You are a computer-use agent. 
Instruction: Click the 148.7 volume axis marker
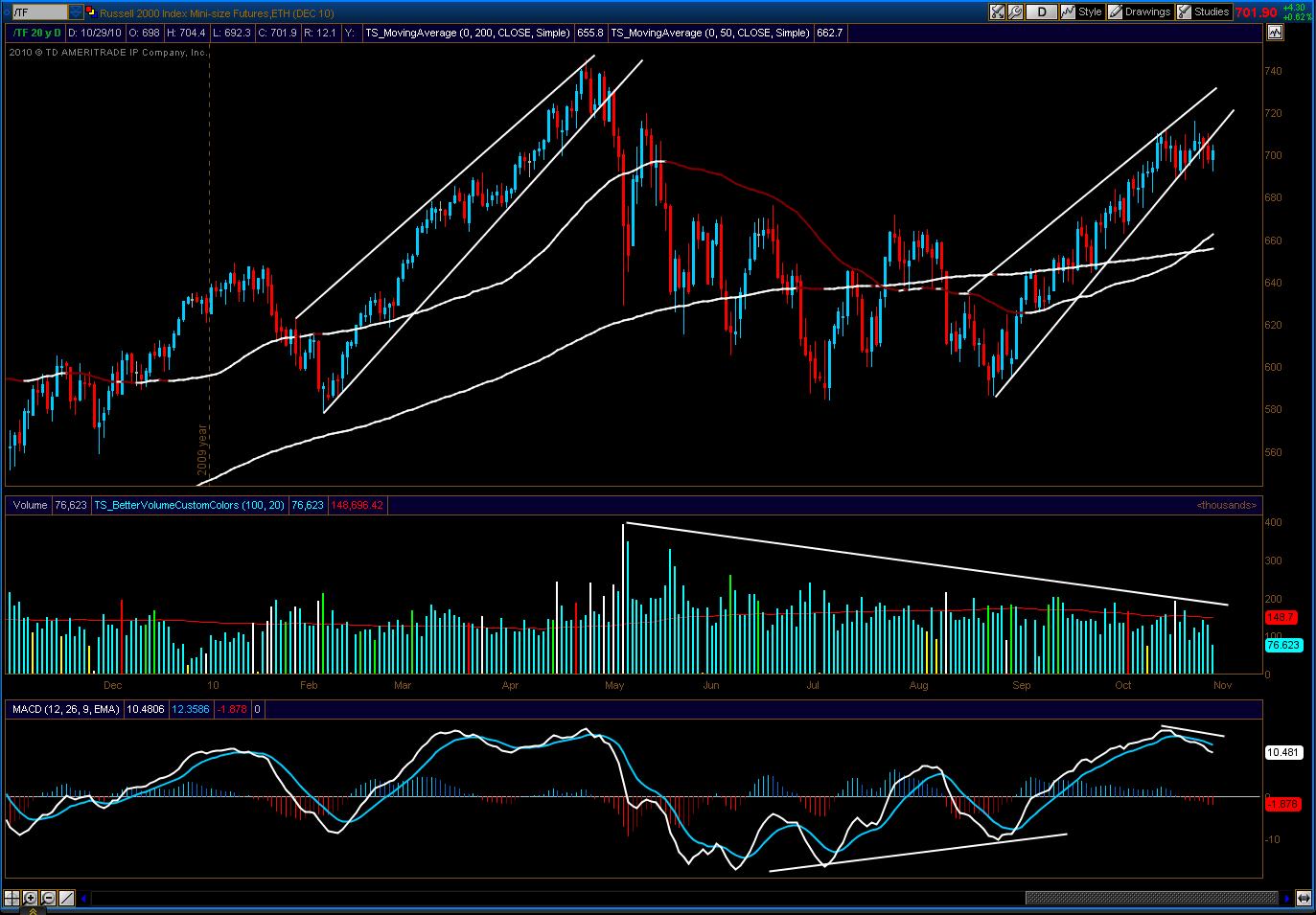pyautogui.click(x=1281, y=617)
